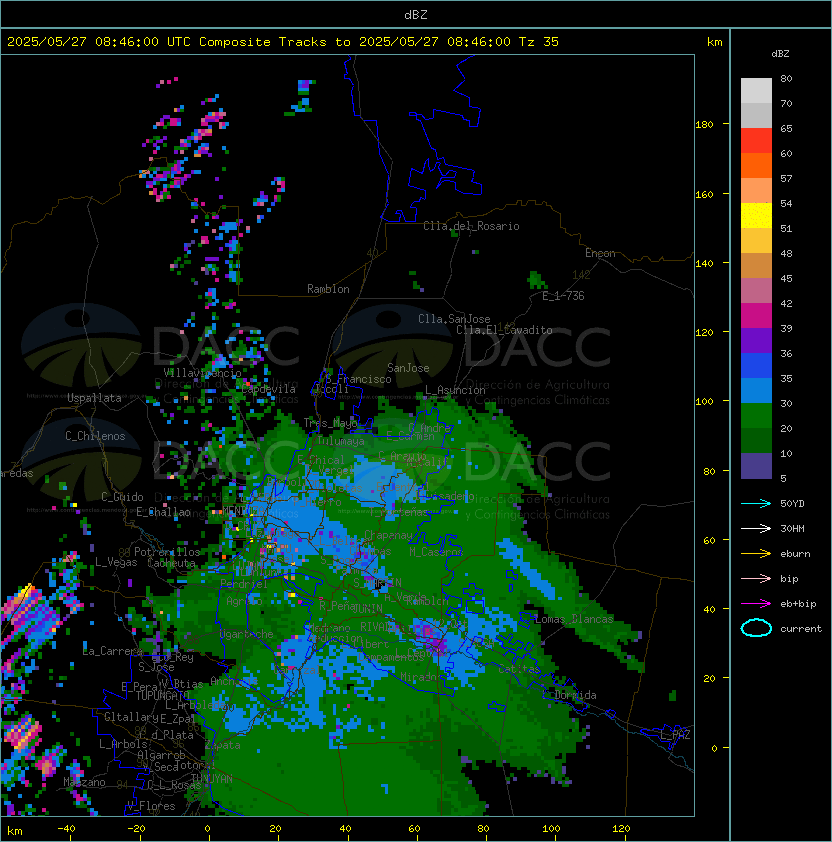Pick the light gray 70-80 dBZ swatch
The height and width of the screenshot is (842, 832).
click(756, 90)
